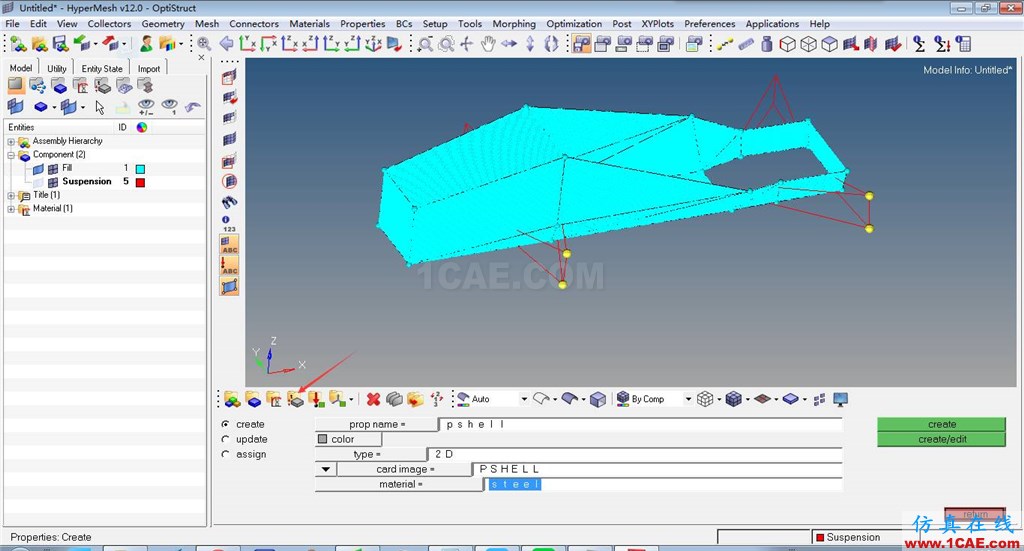This screenshot has width=1024, height=551.
Task: Collapse the Component (2) node
Action: (x=11, y=155)
